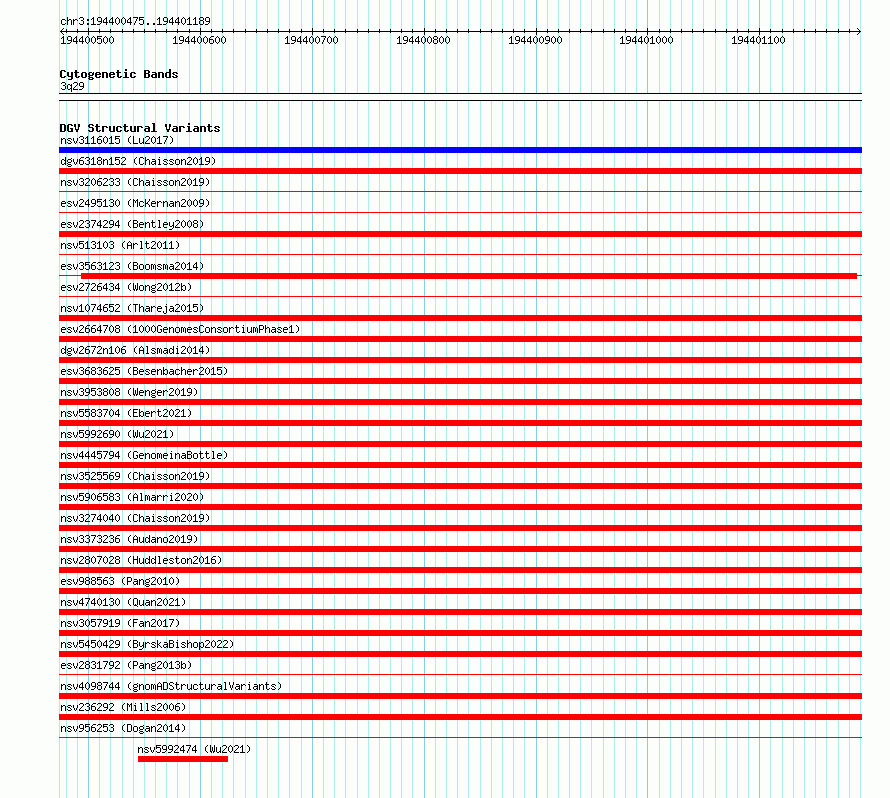This screenshot has height=798, width=890.
Task: Click the red bar under esv3563123 (Boomsma2014)
Action: tap(469, 276)
